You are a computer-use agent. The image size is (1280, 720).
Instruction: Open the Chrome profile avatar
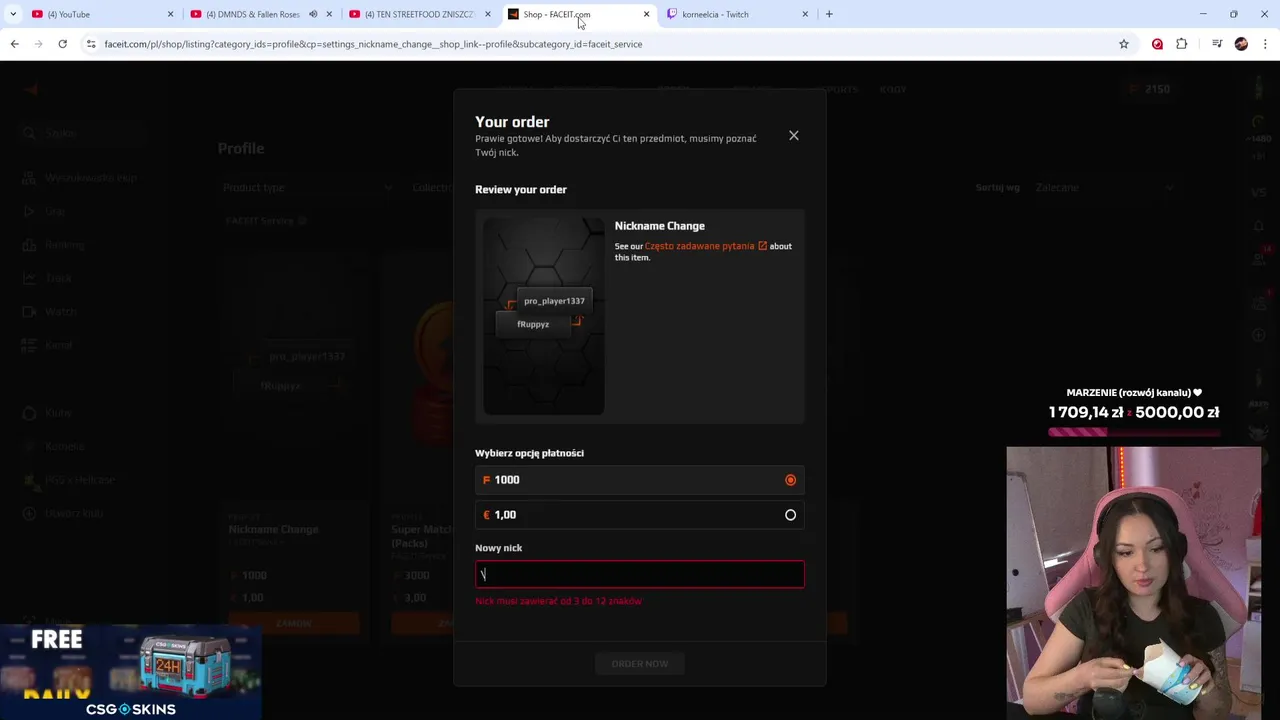(1241, 44)
